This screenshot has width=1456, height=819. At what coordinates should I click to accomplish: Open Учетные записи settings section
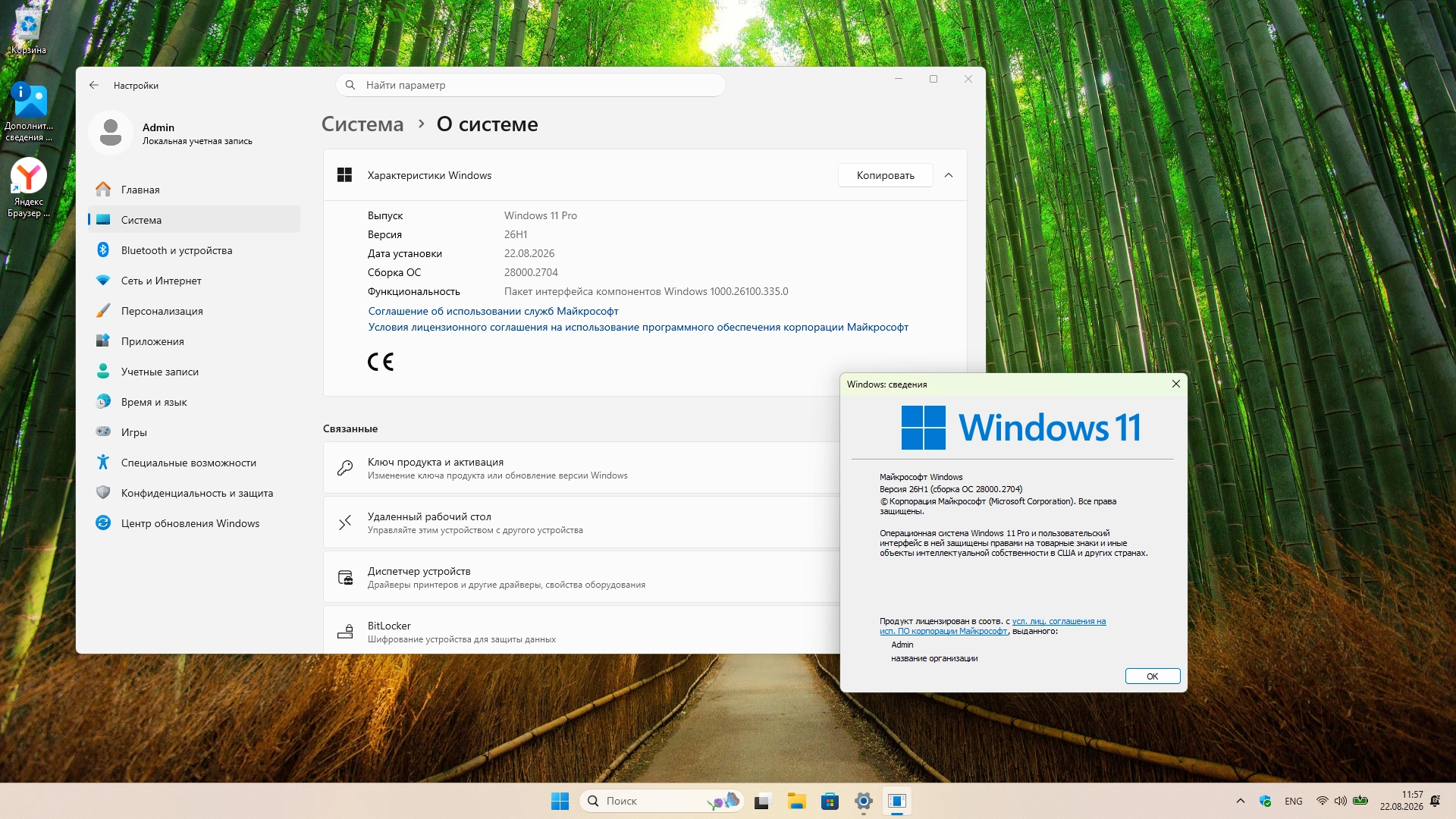click(x=194, y=372)
